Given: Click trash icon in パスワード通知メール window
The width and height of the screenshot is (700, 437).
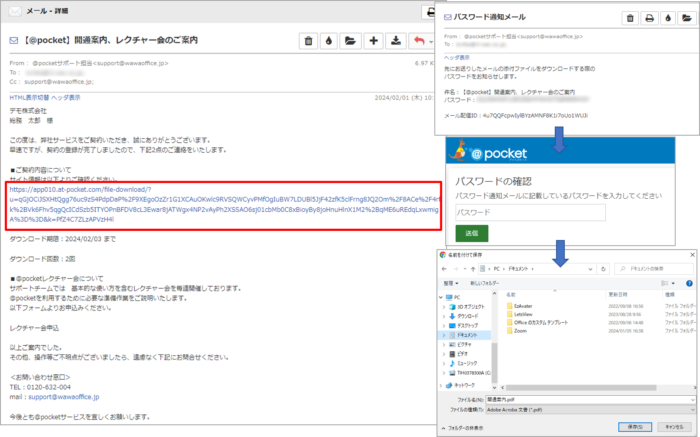Looking at the screenshot, I should pyautogui.click(x=630, y=18).
